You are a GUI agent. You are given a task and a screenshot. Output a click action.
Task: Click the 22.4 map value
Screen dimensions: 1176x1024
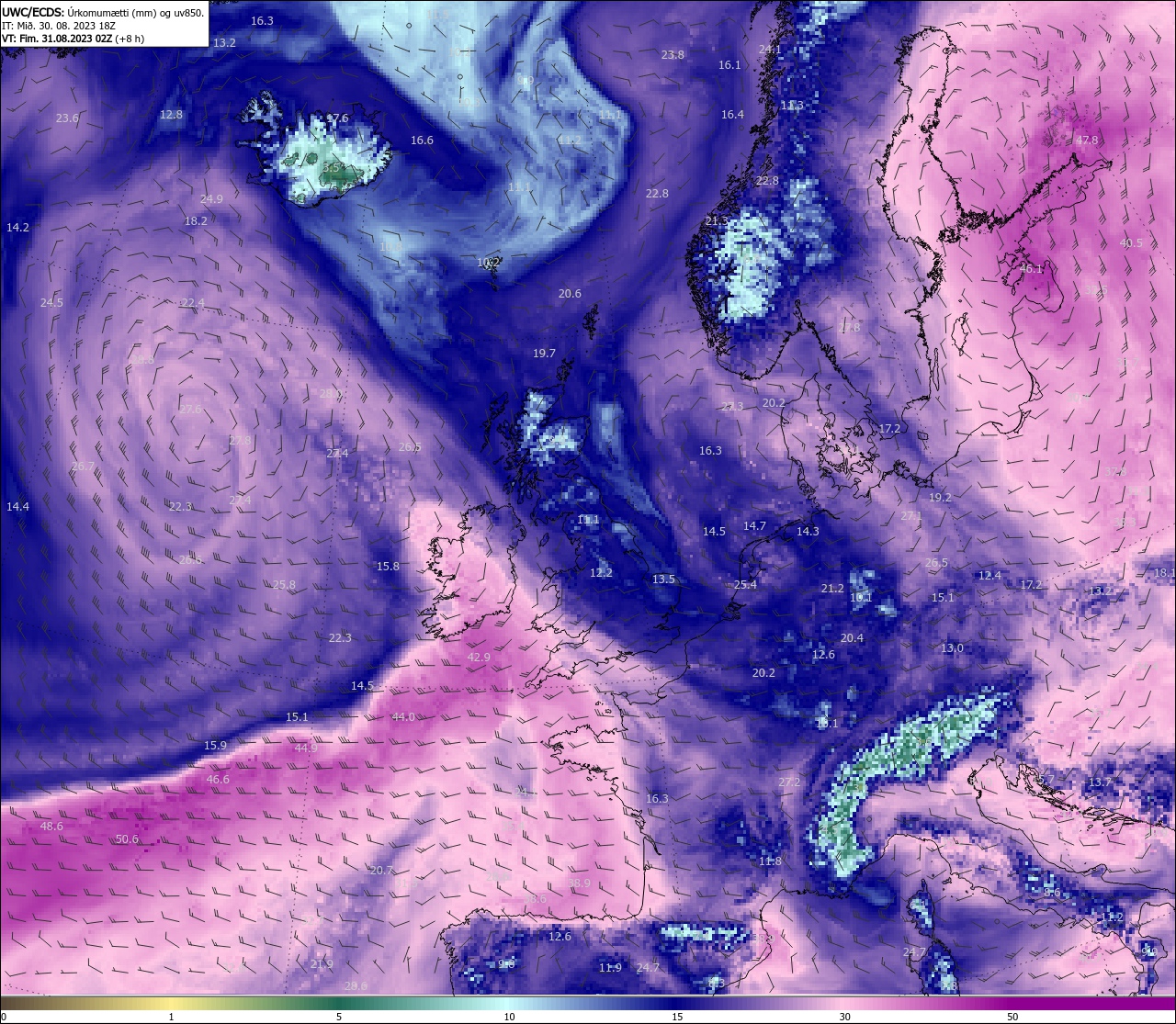[193, 303]
